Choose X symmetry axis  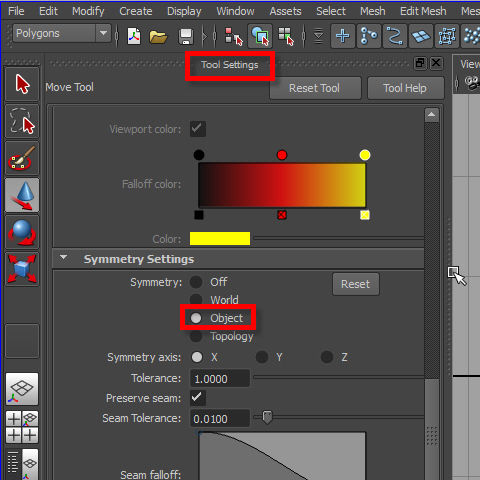(x=197, y=357)
